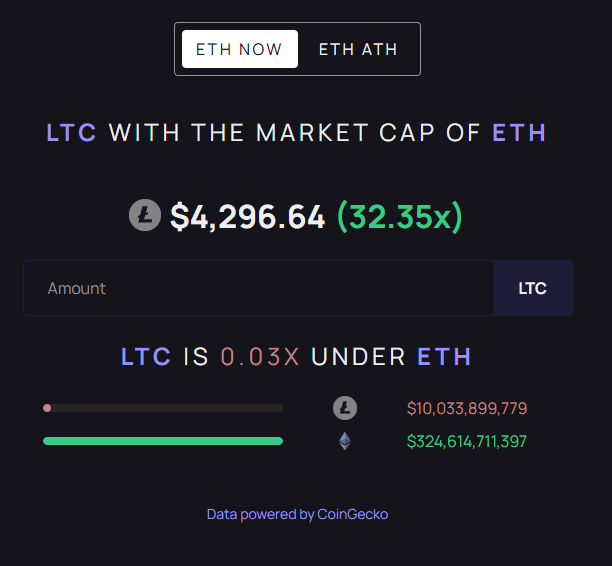Click the ETH market cap value $324,614,711,397
Viewport: 612px width, 566px height.
tap(467, 441)
